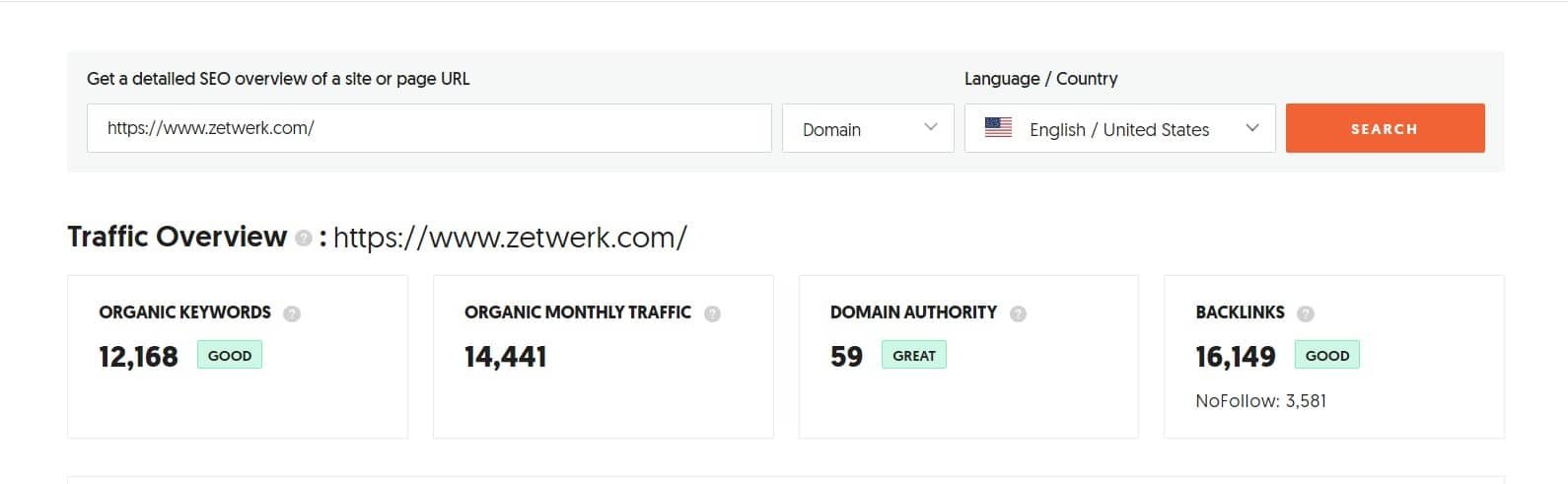This screenshot has width=1568, height=484.
Task: Open Organic Keywords help tooltip icon
Action: (292, 313)
